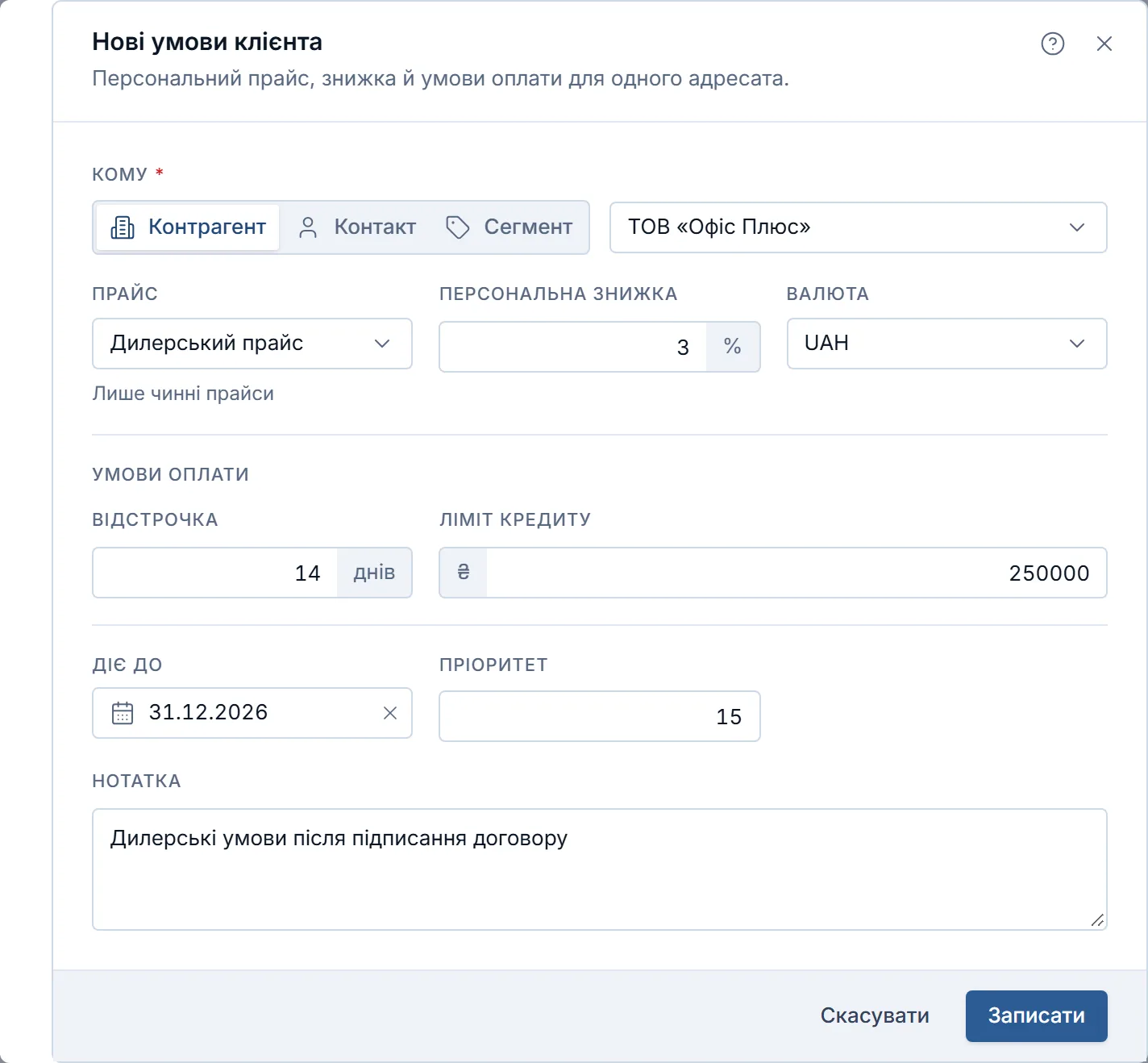The width and height of the screenshot is (1148, 1063).
Task: Click the Записати button
Action: point(1036,1016)
